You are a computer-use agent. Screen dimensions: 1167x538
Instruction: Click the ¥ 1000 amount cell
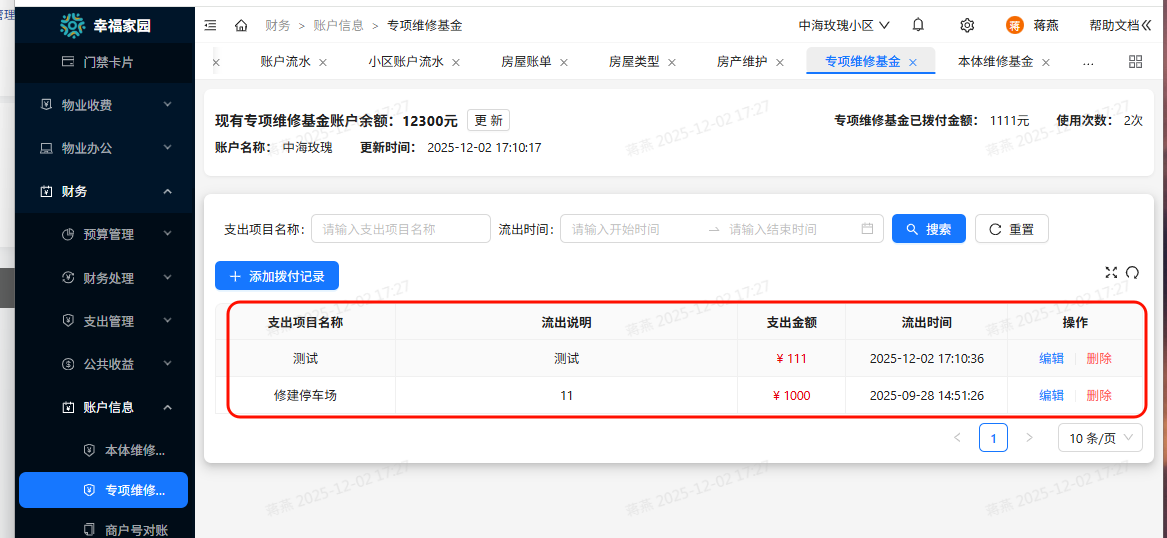(x=792, y=396)
